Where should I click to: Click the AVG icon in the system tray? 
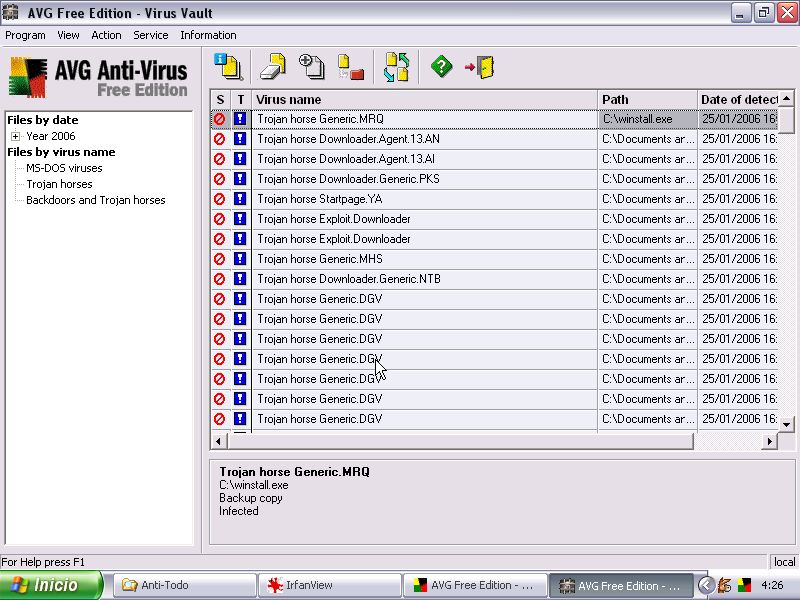(746, 585)
